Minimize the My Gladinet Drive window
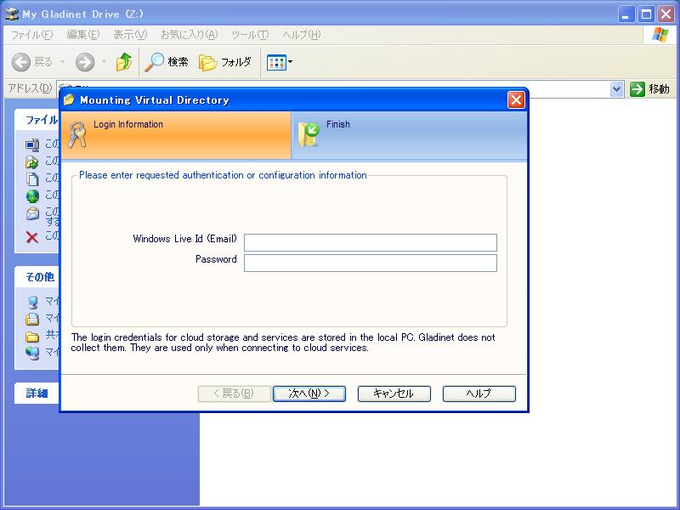This screenshot has height=510, width=680. pos(626,14)
